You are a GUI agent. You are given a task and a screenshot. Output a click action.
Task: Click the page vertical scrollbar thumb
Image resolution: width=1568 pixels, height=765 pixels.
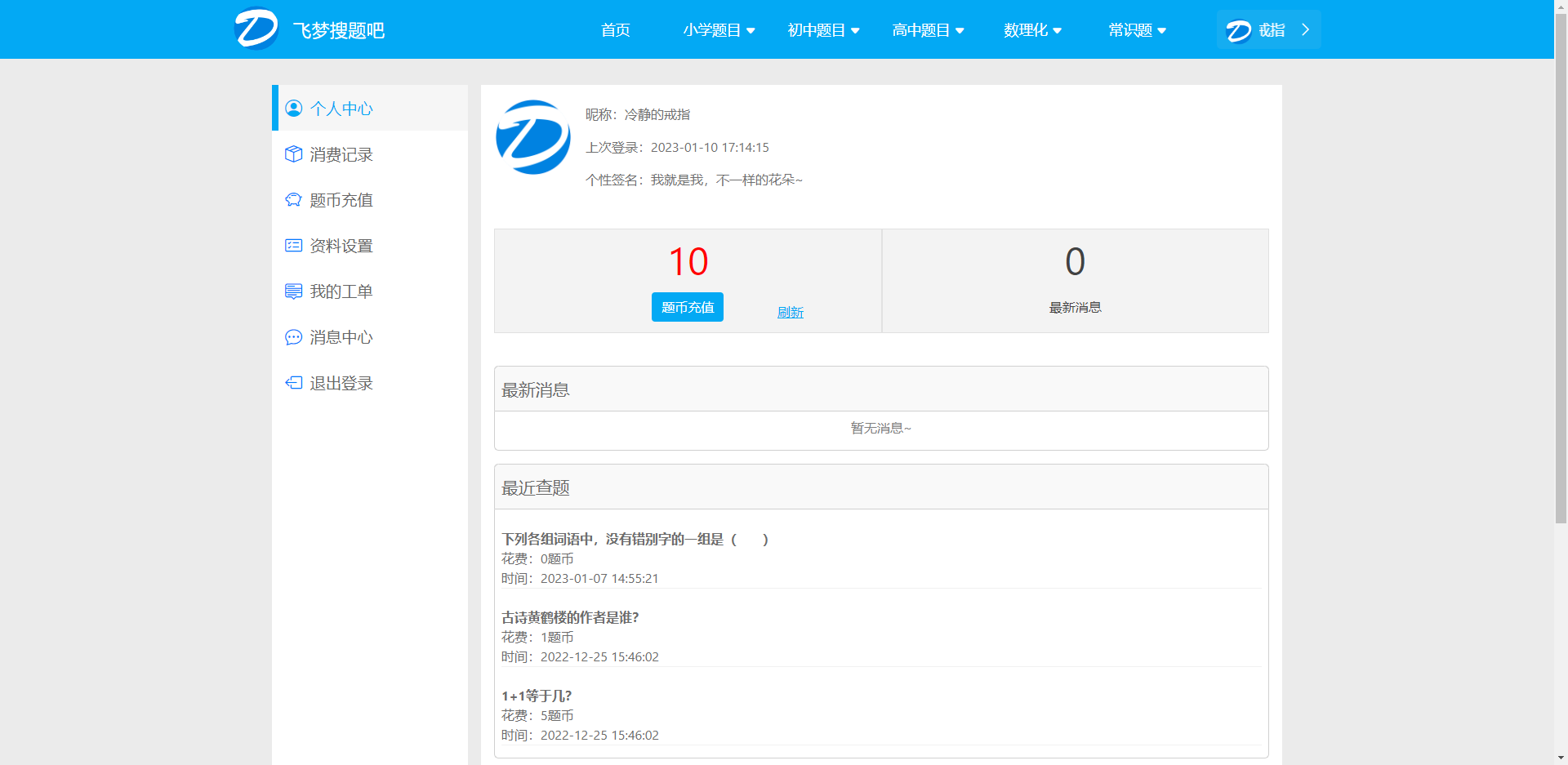[x=1561, y=269]
